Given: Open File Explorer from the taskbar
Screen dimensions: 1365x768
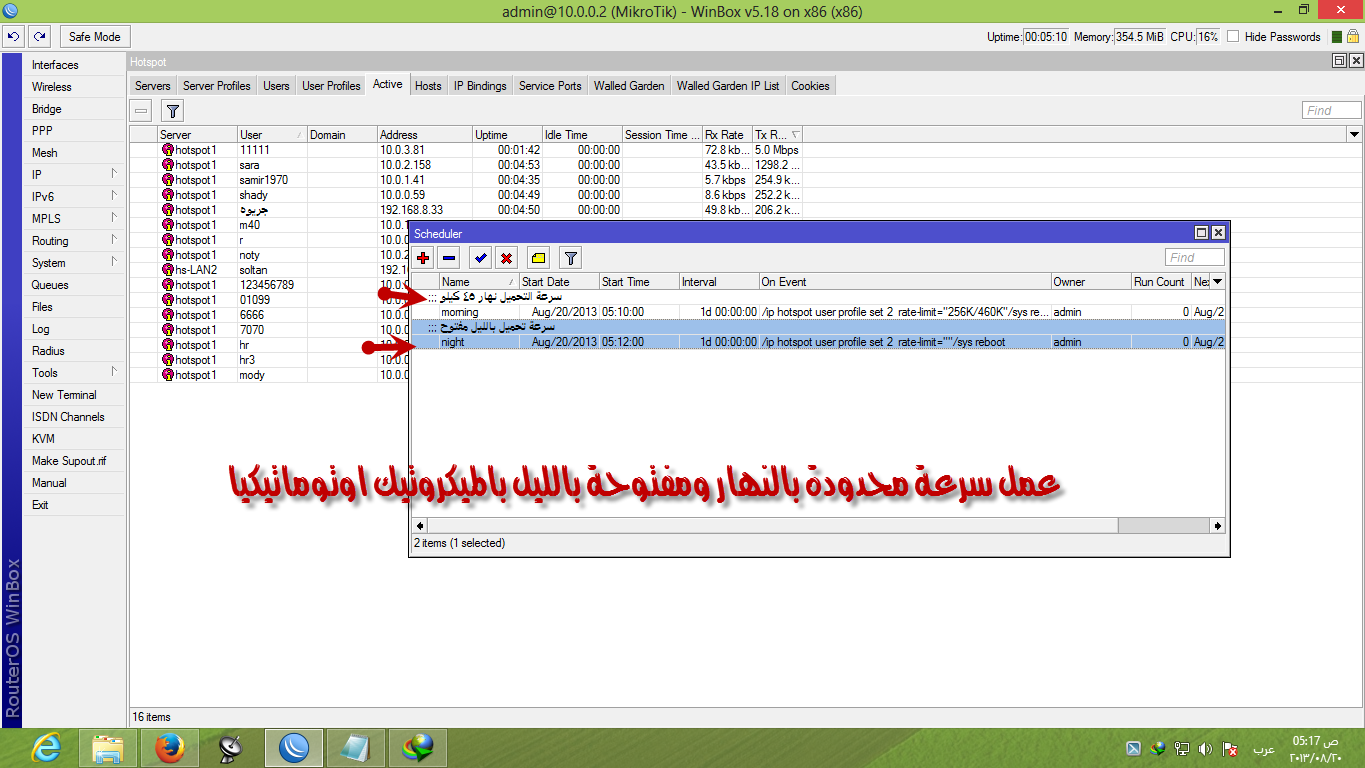Looking at the screenshot, I should 108,747.
